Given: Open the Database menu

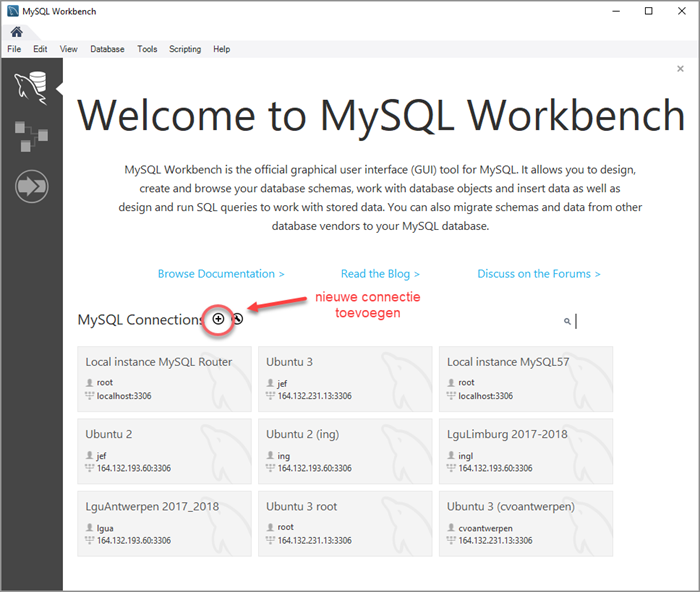Looking at the screenshot, I should coord(107,49).
